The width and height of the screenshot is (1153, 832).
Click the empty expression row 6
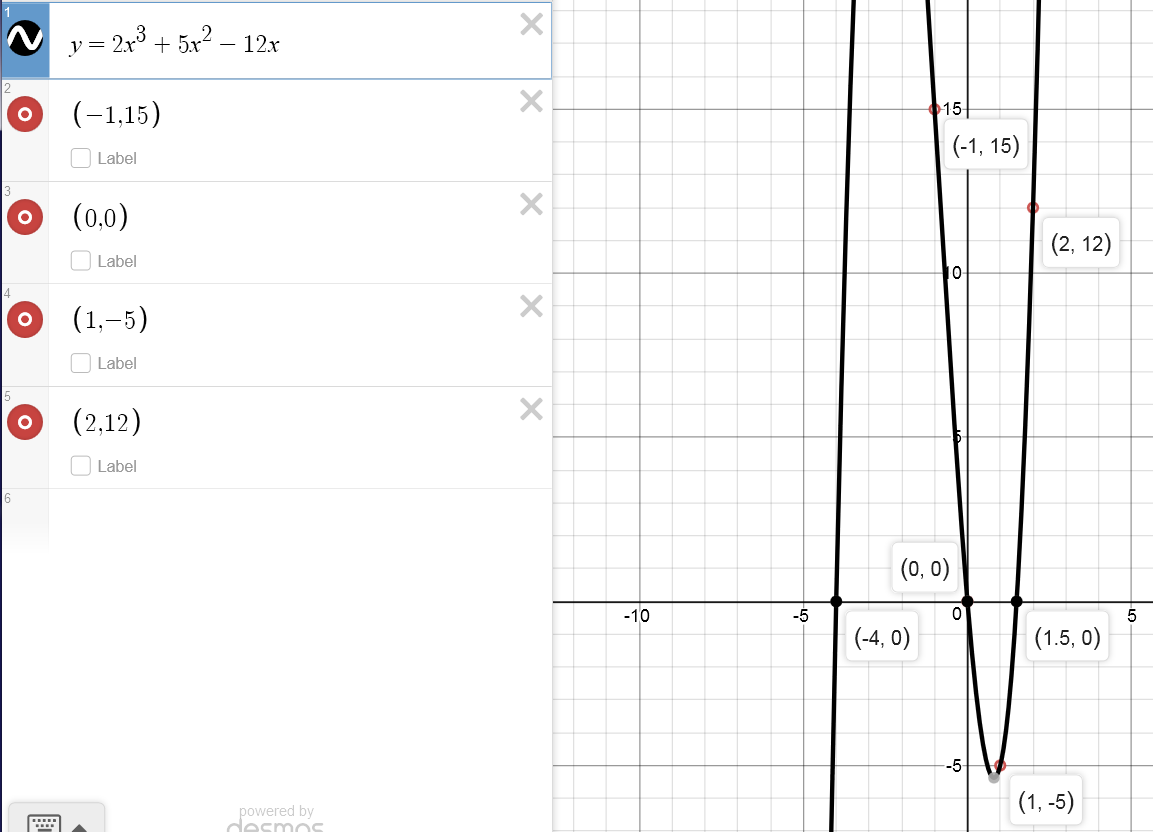tap(300, 515)
